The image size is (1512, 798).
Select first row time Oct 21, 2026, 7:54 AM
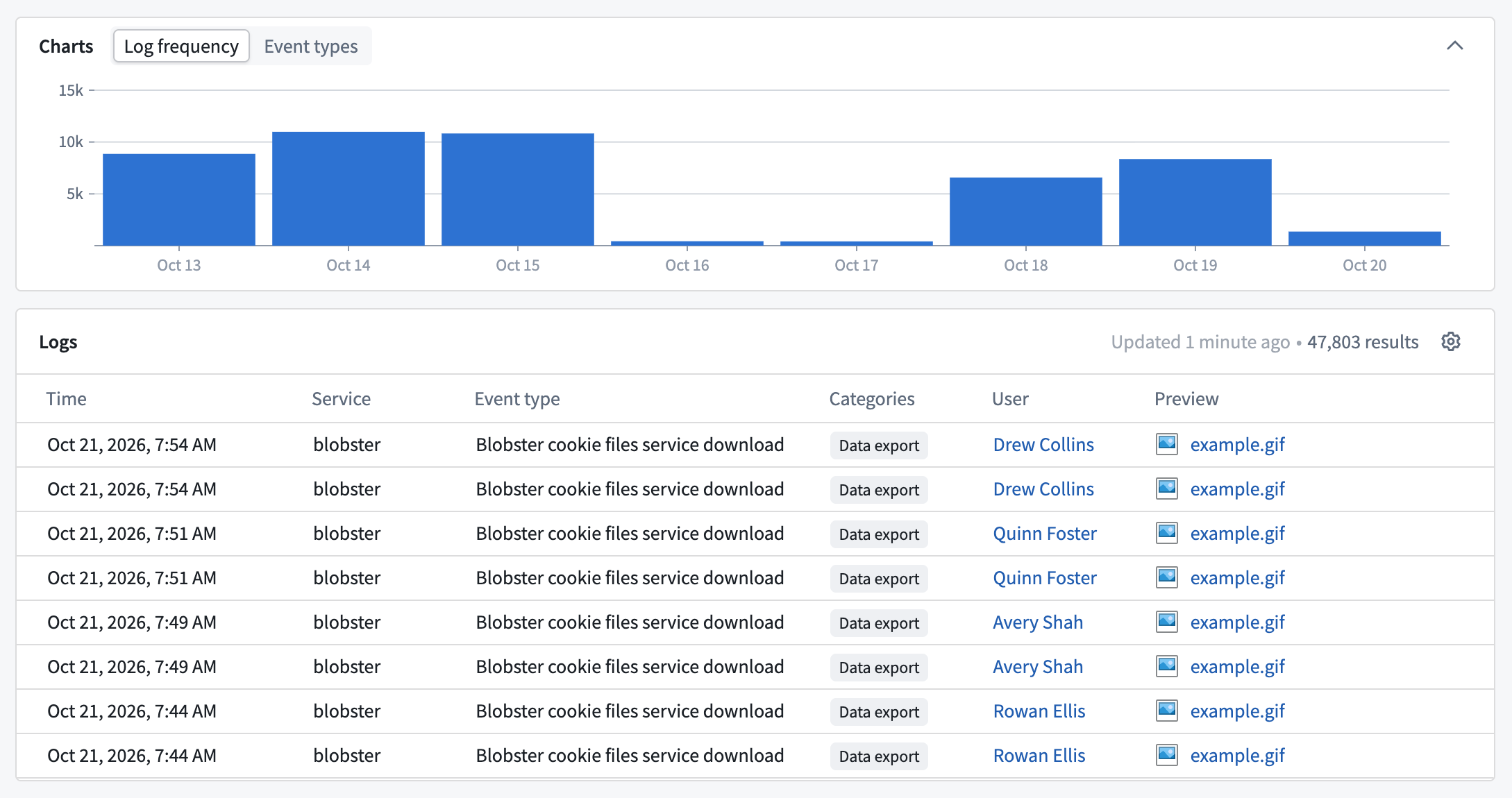point(132,445)
